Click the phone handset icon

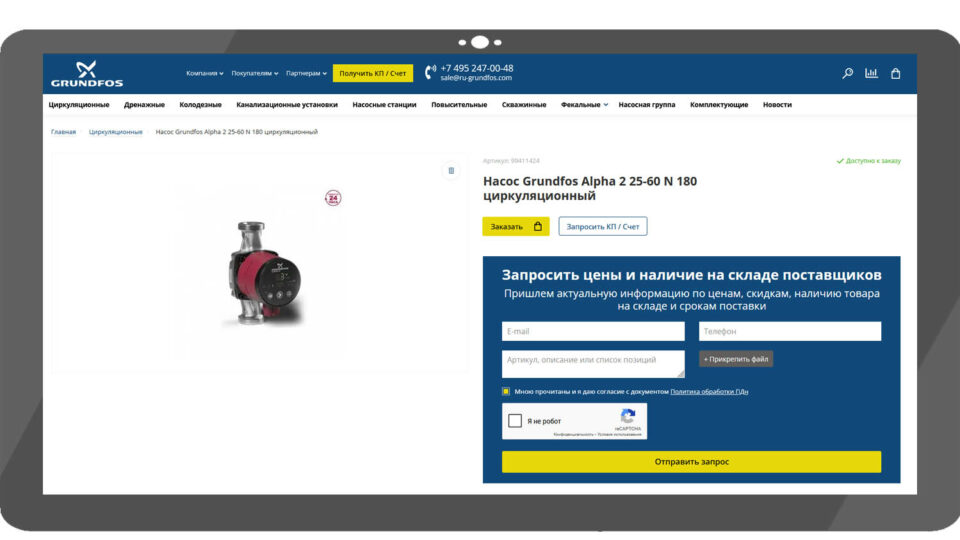coord(430,72)
